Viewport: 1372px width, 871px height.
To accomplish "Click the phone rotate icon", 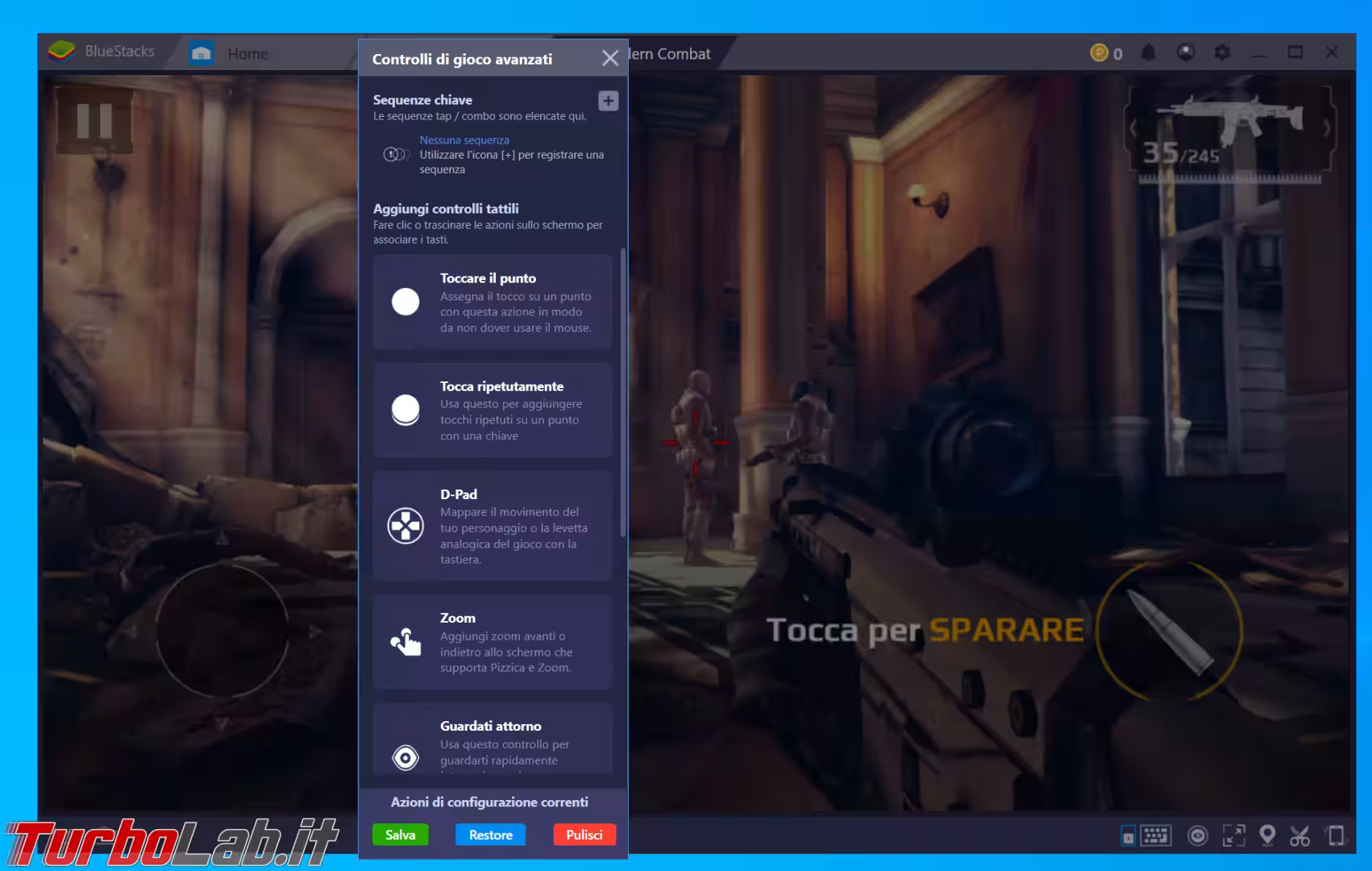I will coord(1336,836).
